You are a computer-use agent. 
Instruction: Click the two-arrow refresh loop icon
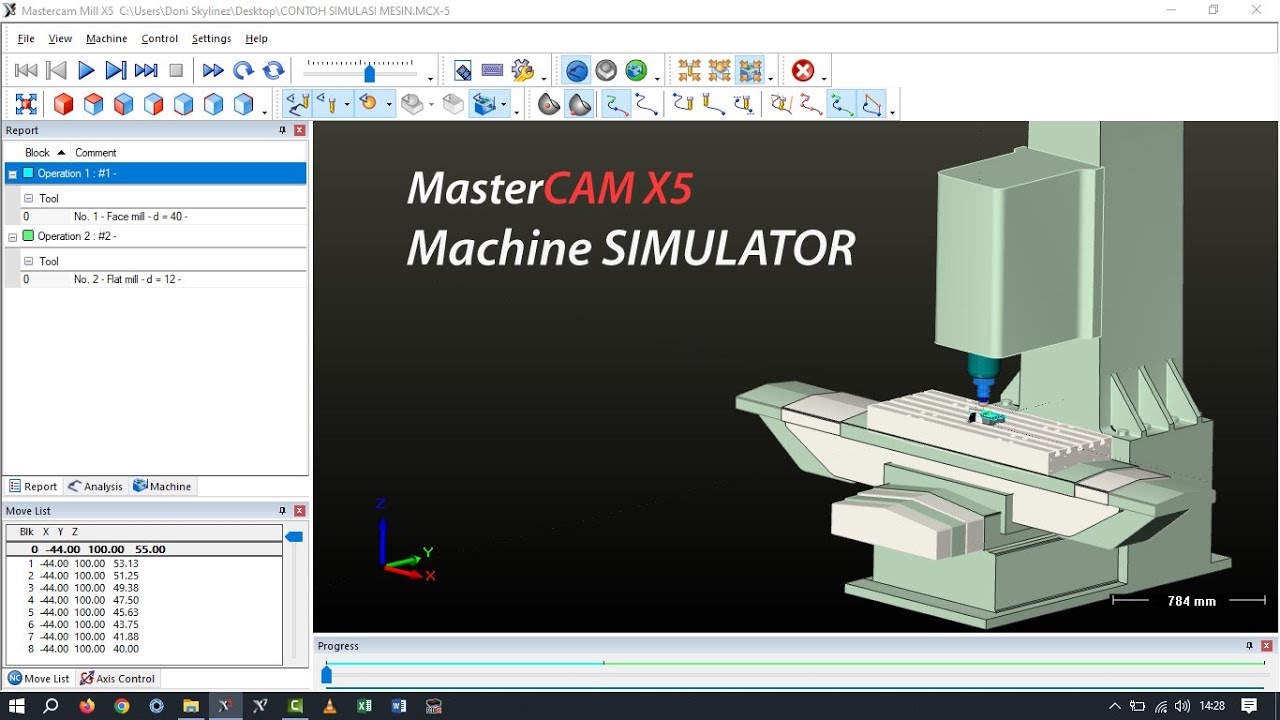coord(273,70)
